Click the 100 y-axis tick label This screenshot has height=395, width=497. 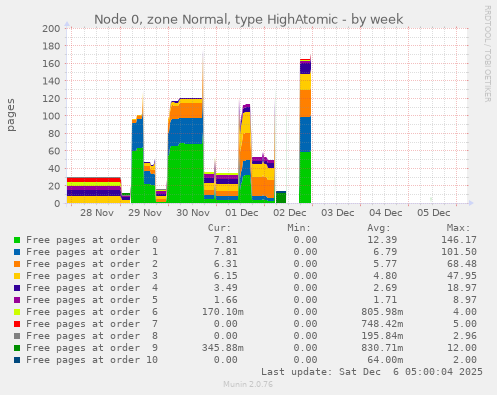coord(51,116)
